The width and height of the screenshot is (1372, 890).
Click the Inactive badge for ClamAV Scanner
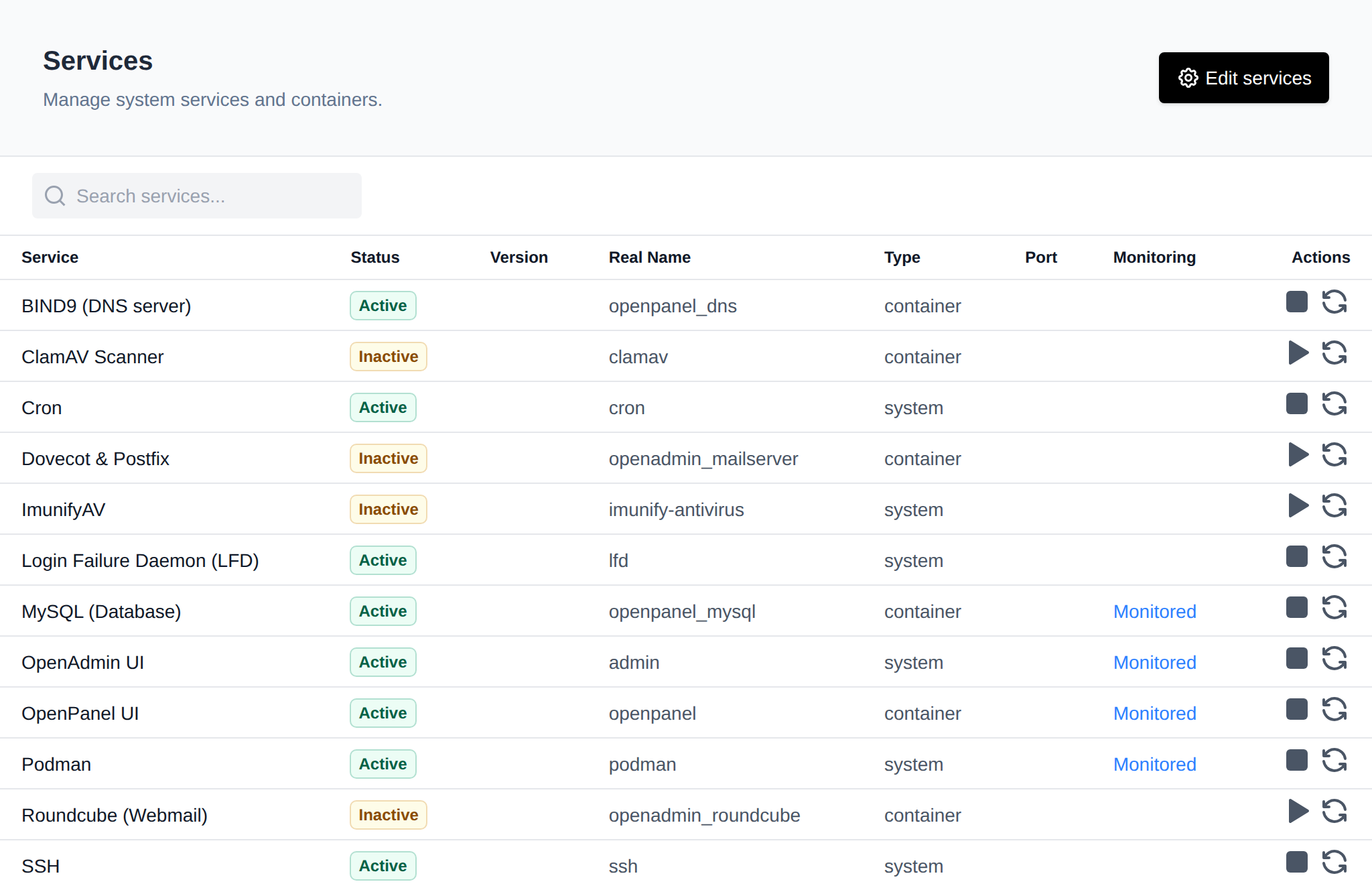coord(389,357)
